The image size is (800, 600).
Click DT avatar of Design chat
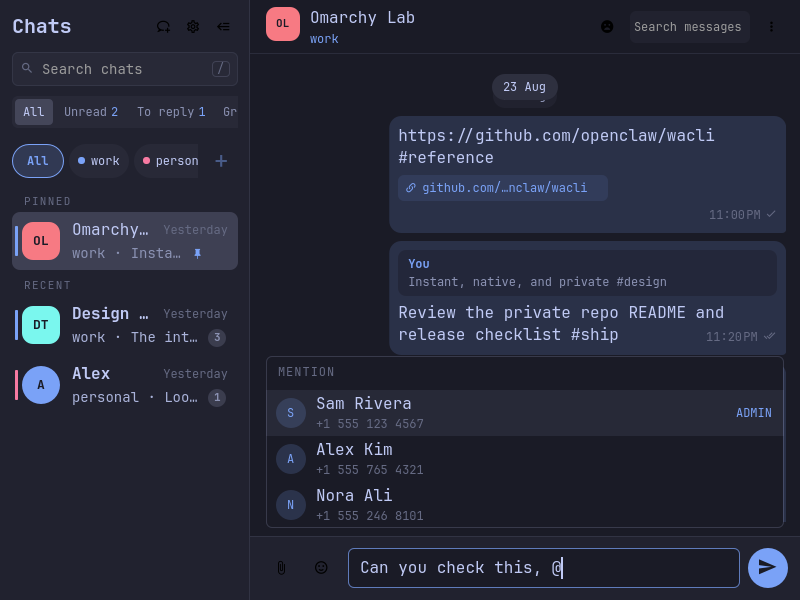click(41, 325)
